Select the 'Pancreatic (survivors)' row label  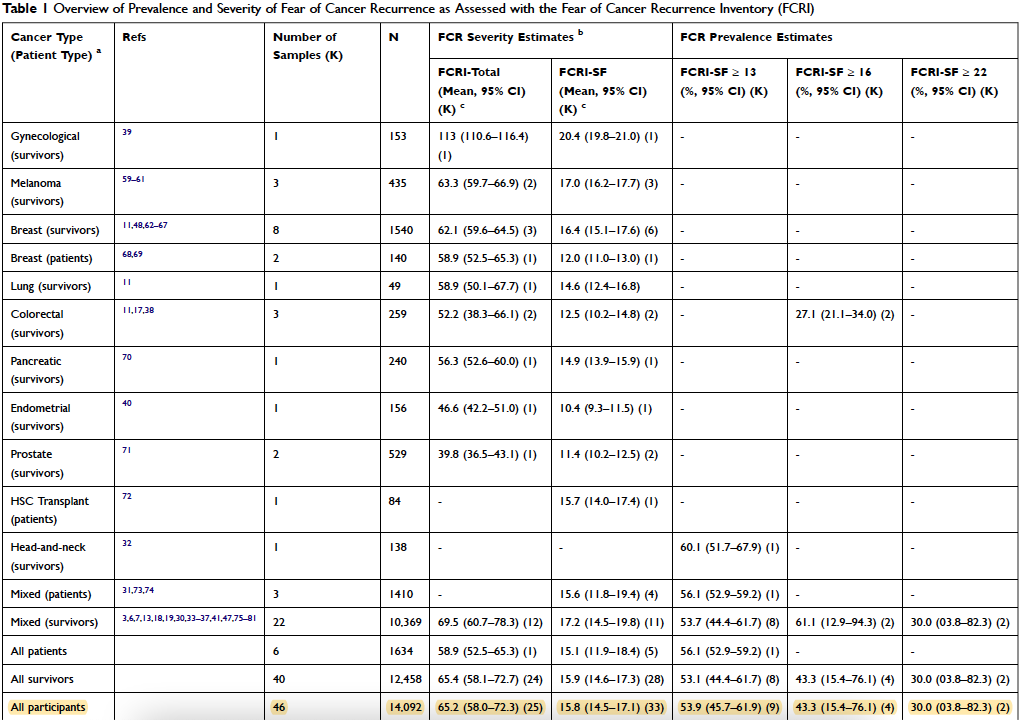pyautogui.click(x=37, y=370)
